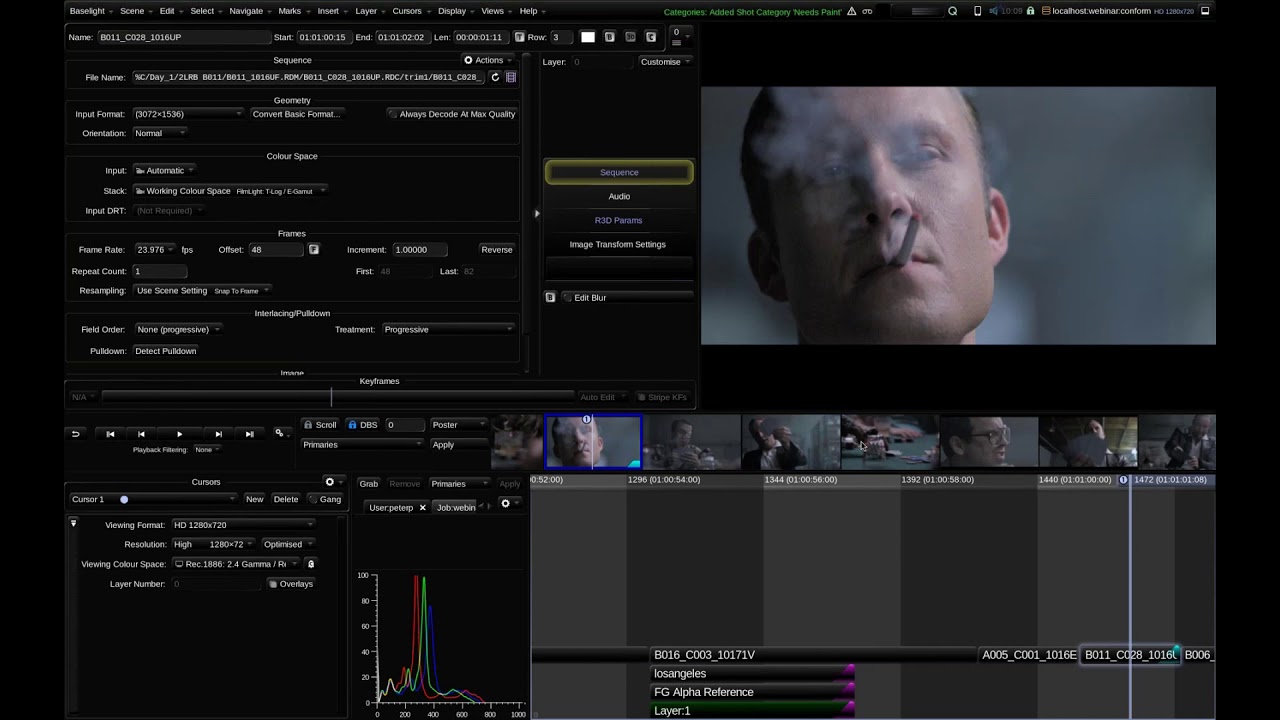
Task: Jump to last frame with skip-forward control
Action: coord(249,434)
